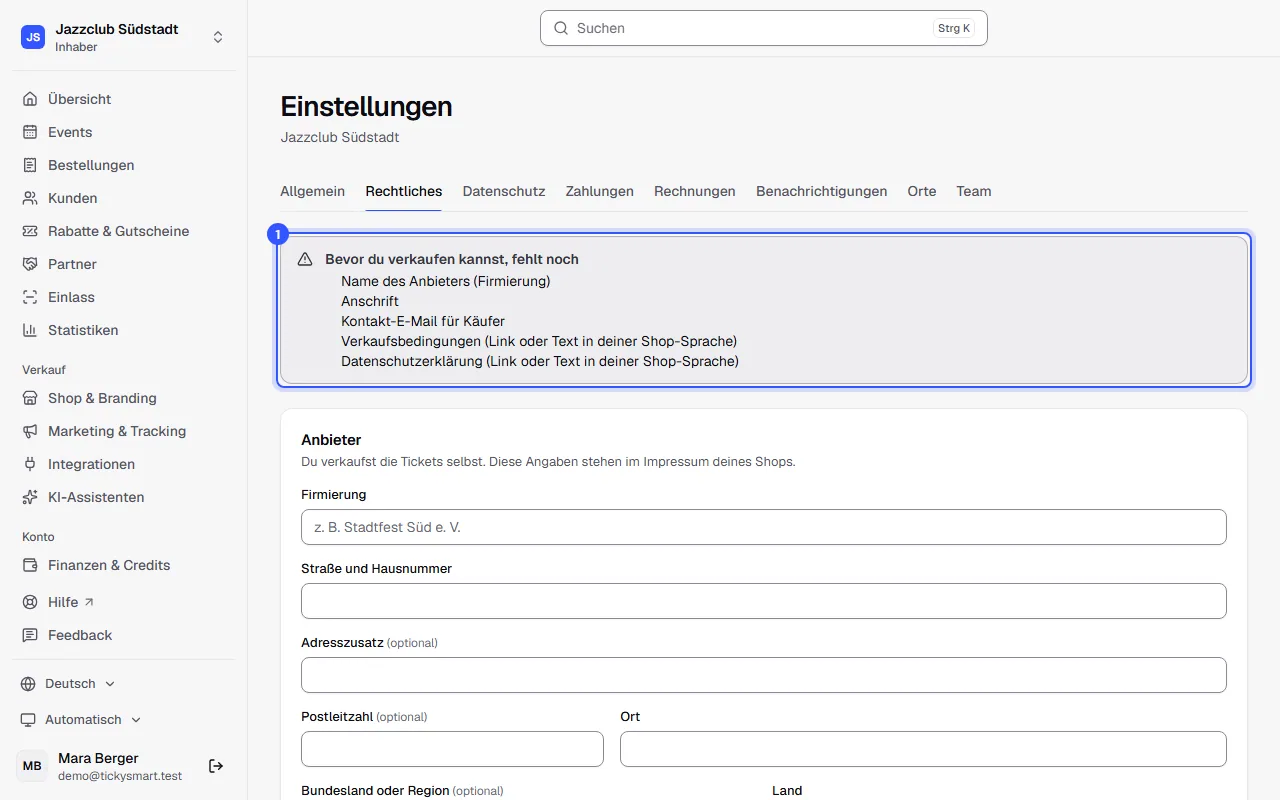Click the Ort input field
The width and height of the screenshot is (1280, 800).
(x=923, y=749)
